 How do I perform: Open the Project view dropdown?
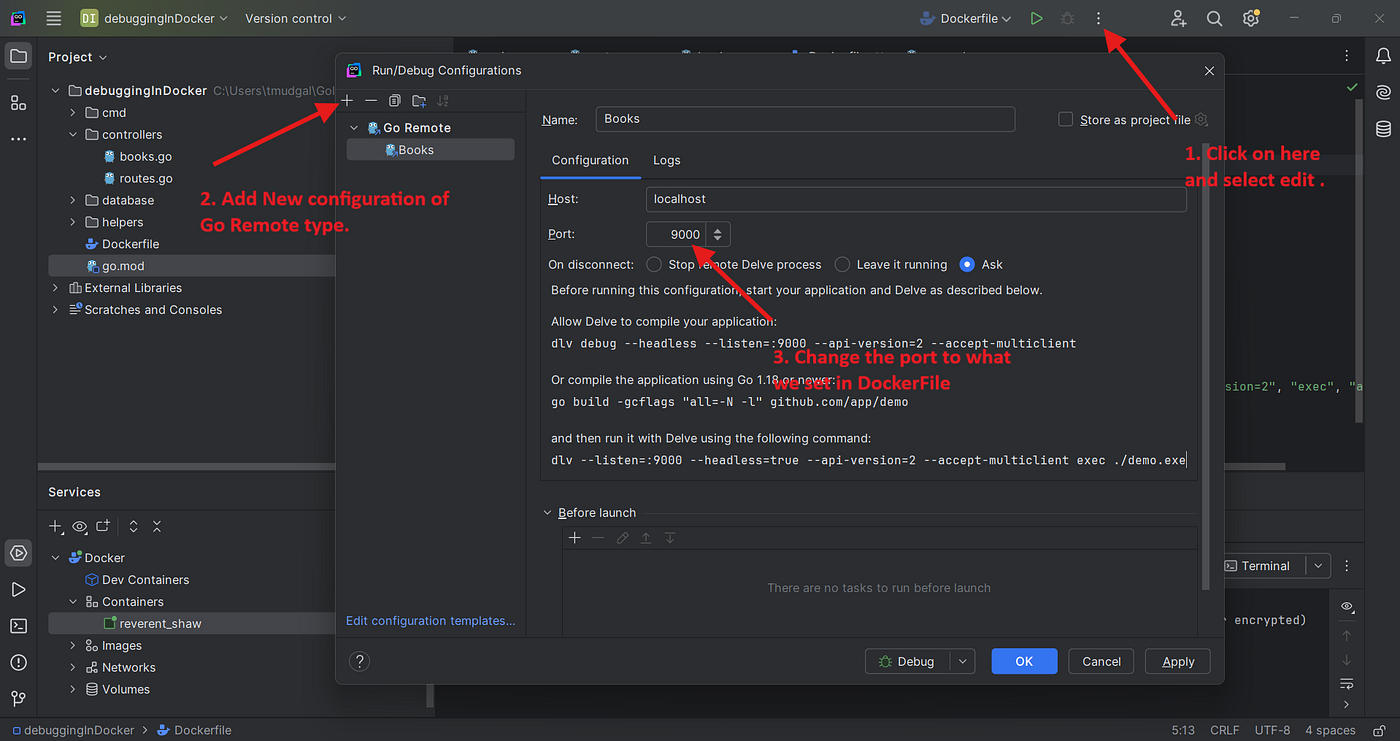(78, 57)
